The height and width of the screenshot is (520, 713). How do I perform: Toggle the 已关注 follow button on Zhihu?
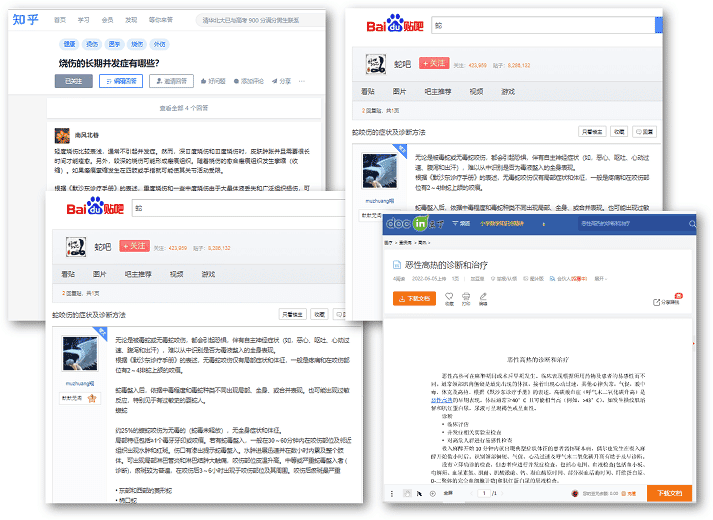click(74, 81)
